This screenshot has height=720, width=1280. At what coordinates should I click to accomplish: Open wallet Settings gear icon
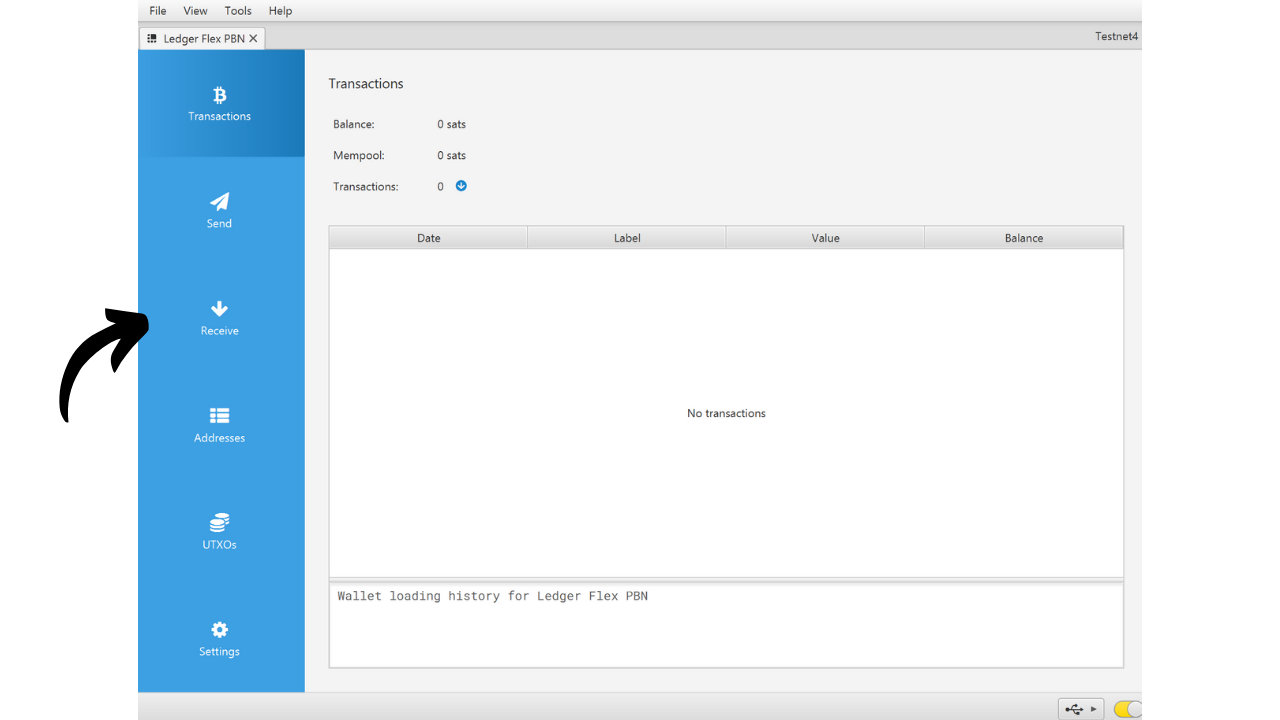tap(219, 630)
